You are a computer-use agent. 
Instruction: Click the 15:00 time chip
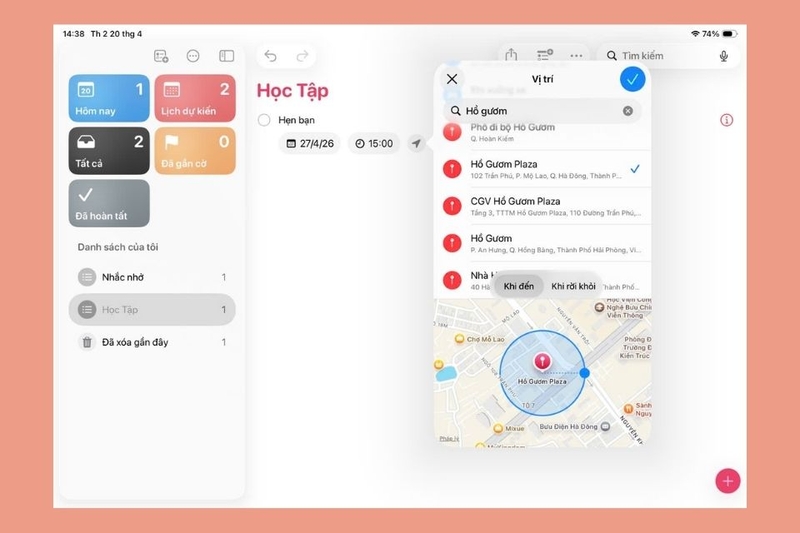click(374, 143)
